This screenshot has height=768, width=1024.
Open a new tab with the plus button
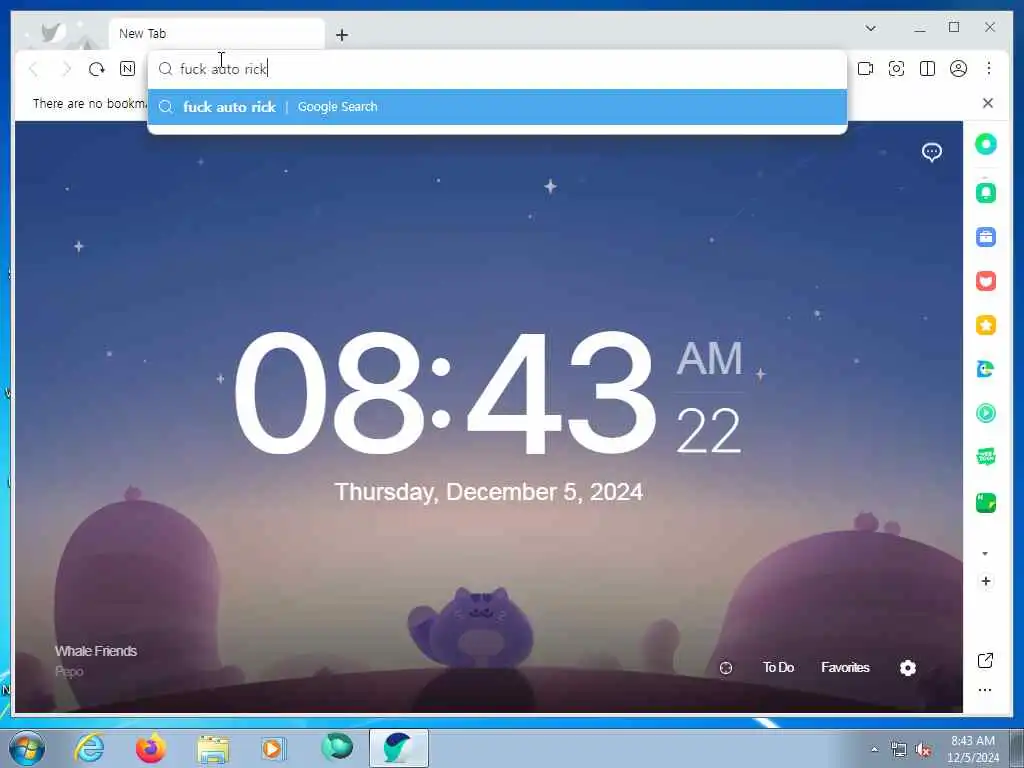(x=342, y=35)
